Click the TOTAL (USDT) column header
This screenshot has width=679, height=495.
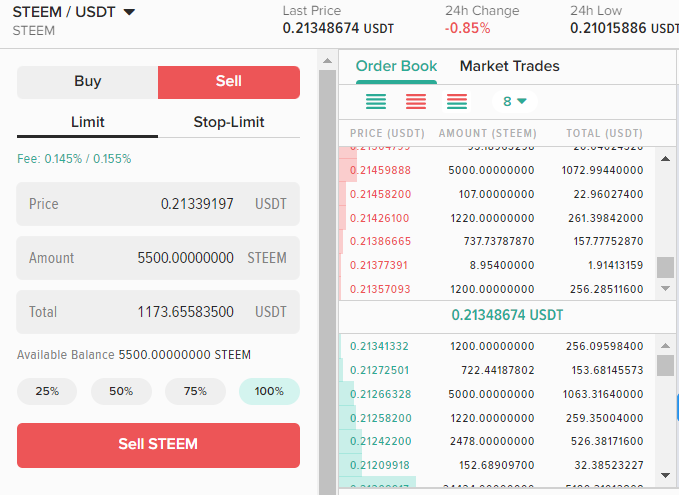605,133
